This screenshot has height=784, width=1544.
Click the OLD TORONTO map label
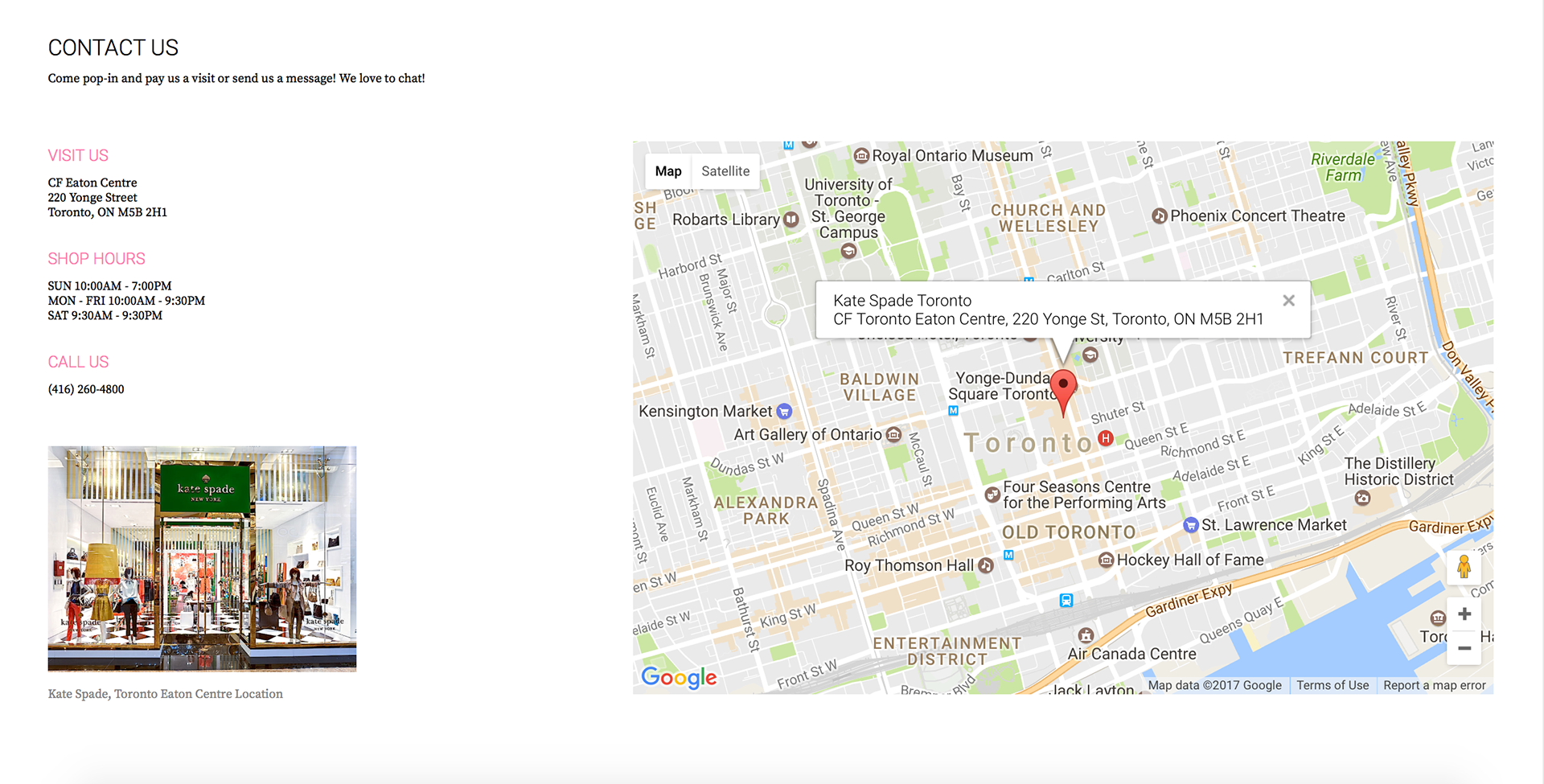click(1069, 532)
